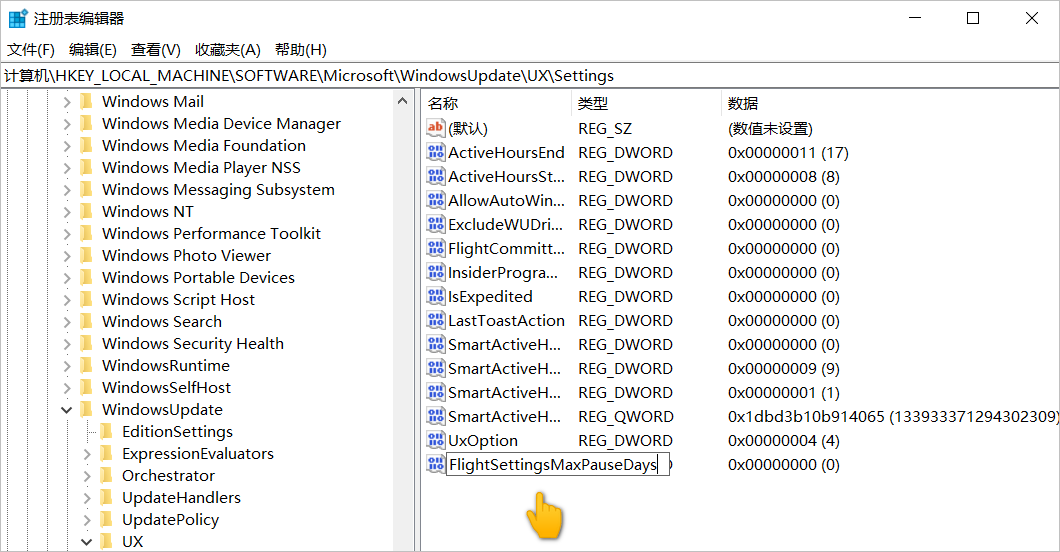1060x552 pixels.
Task: Open the 查看(V) view menu
Action: pyautogui.click(x=155, y=50)
